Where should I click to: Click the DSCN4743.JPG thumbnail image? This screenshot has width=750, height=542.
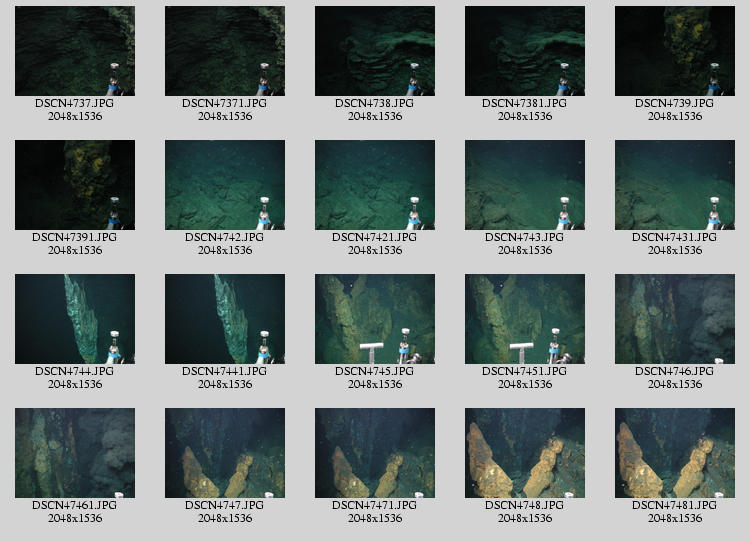coord(525,185)
